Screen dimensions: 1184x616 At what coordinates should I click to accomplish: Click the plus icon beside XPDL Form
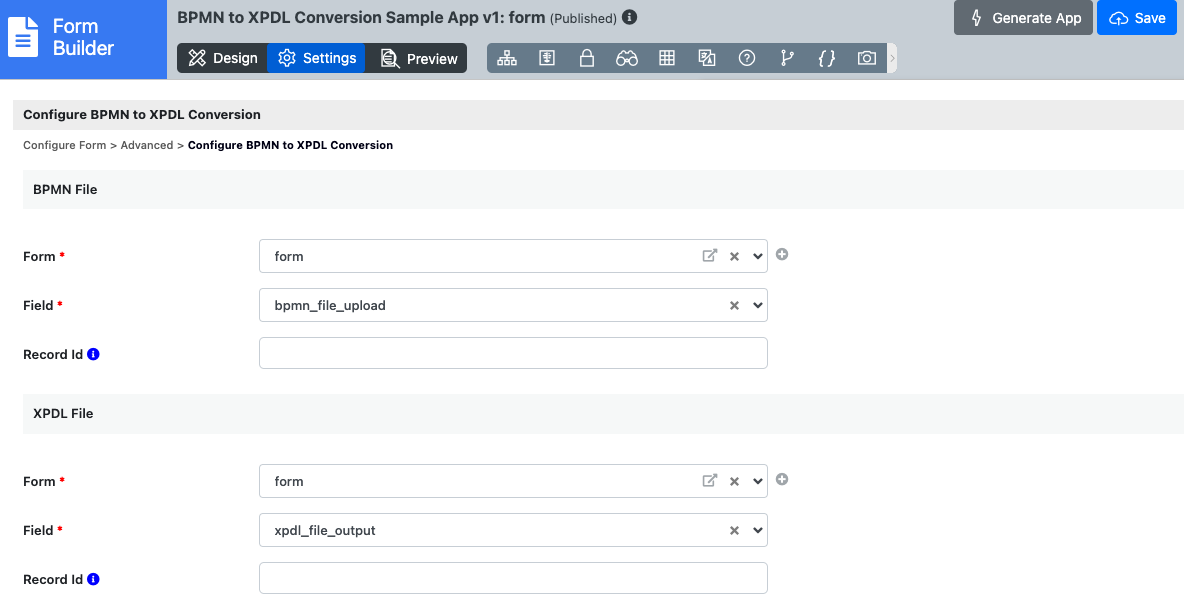pyautogui.click(x=782, y=480)
